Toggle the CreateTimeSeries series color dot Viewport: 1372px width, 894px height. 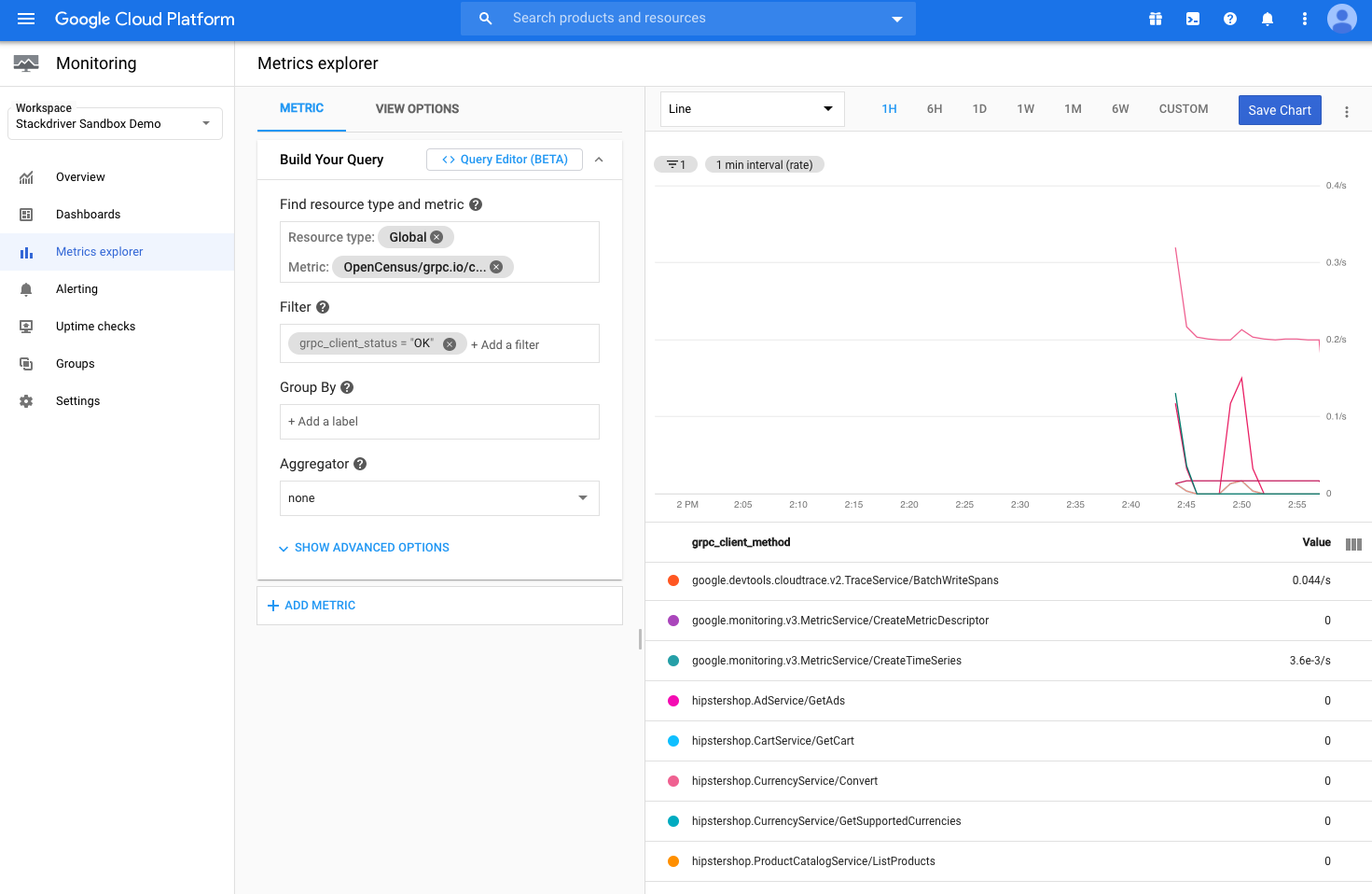point(673,661)
